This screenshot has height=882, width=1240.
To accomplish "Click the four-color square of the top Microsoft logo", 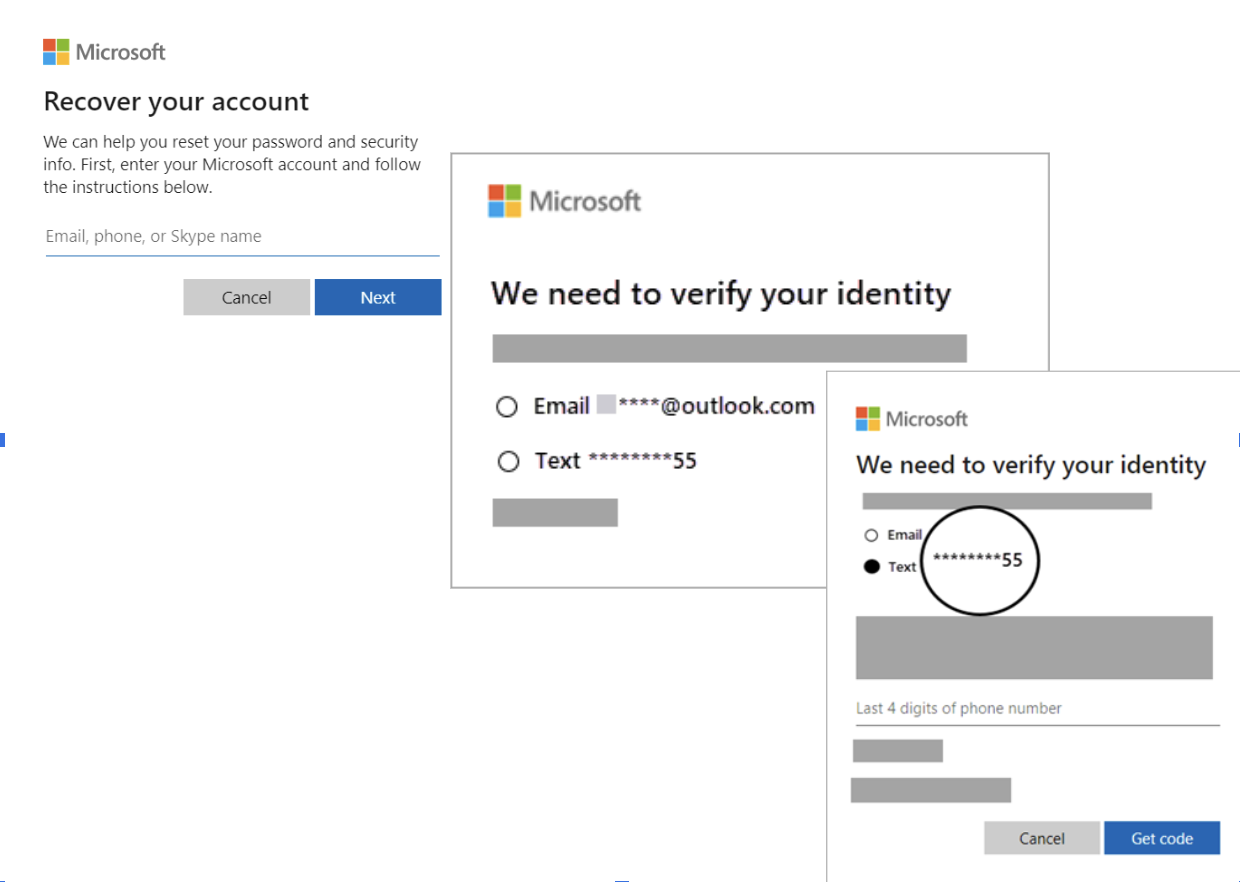I will (x=55, y=51).
